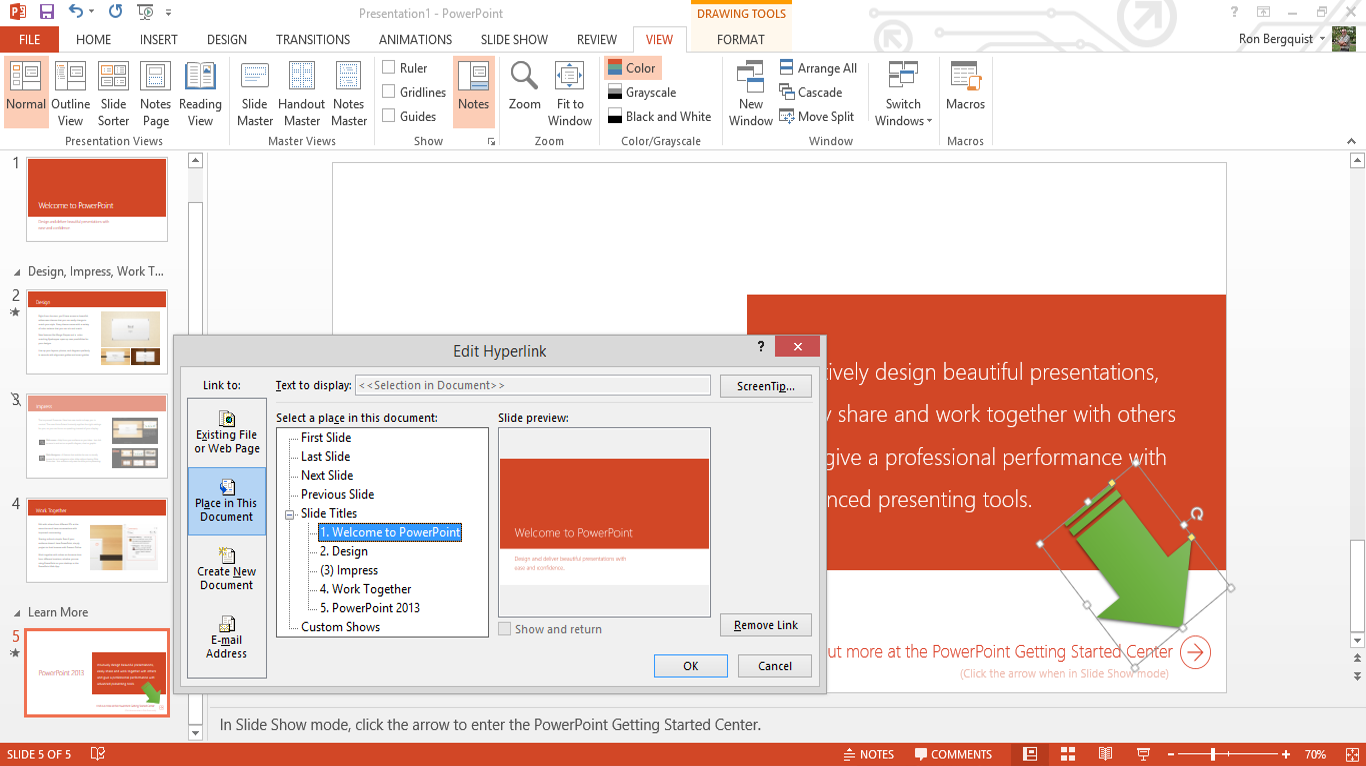Select Grayscale color mode
The height and width of the screenshot is (766, 1366).
(x=650, y=92)
